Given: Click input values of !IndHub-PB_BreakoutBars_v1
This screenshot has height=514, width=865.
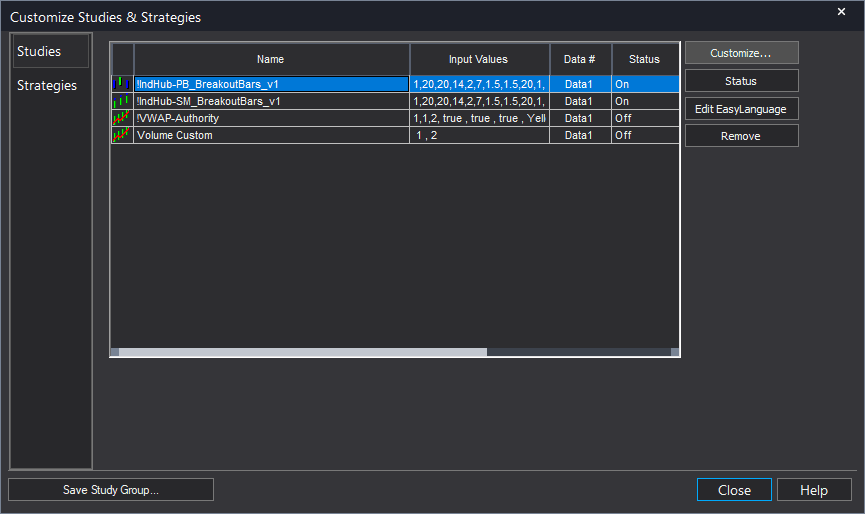Looking at the screenshot, I should click(x=479, y=84).
